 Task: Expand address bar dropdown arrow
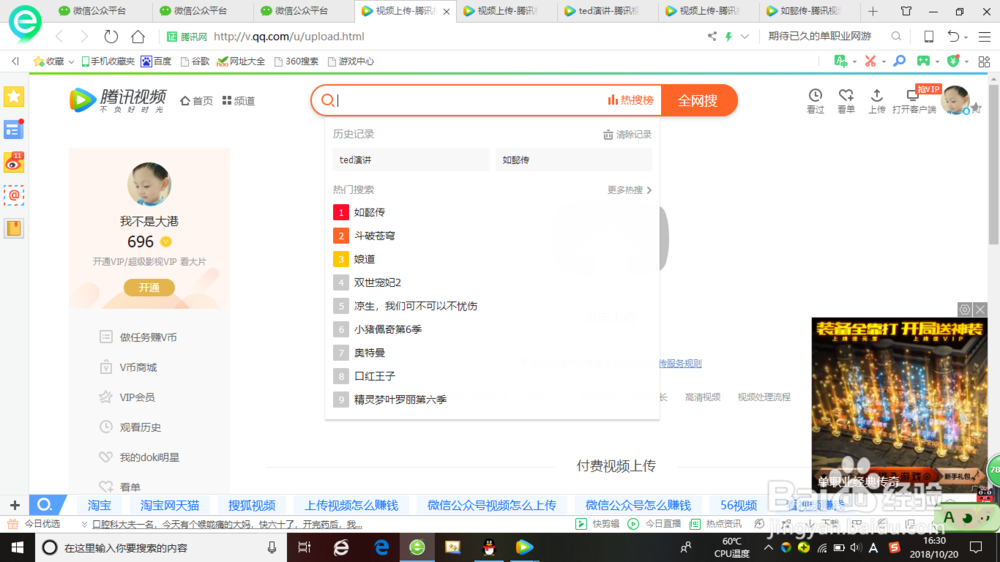[x=744, y=36]
